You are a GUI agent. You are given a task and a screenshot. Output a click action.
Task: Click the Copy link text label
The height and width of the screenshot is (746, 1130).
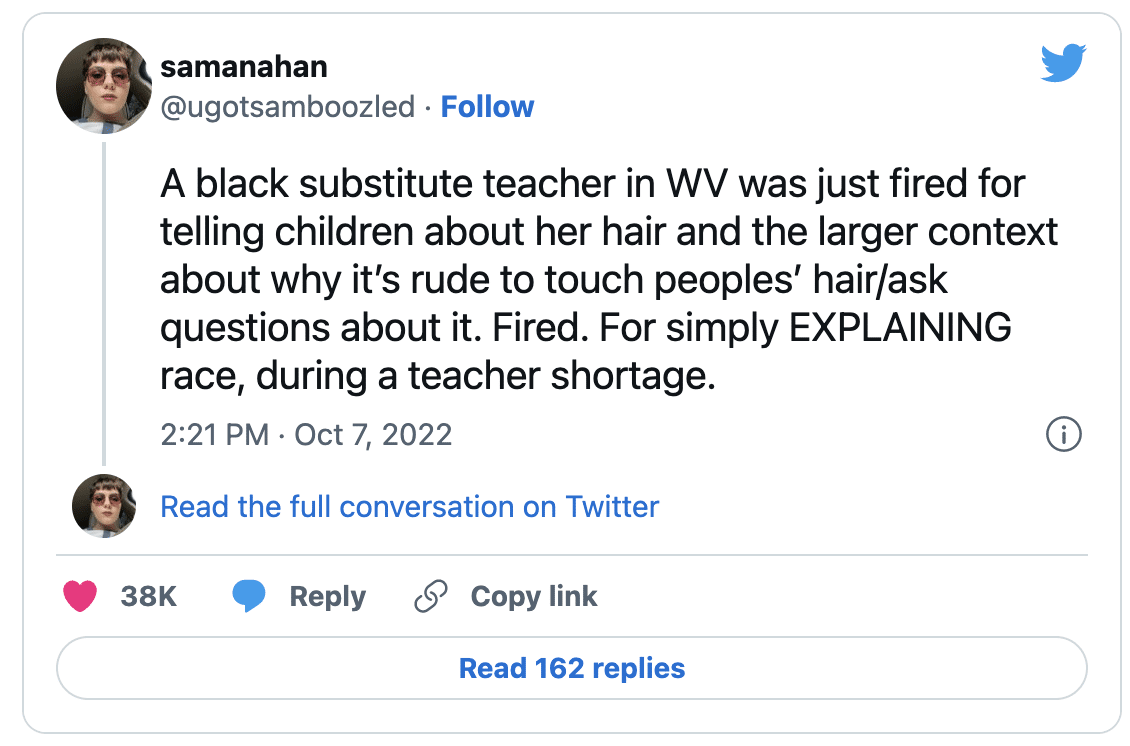(x=533, y=597)
